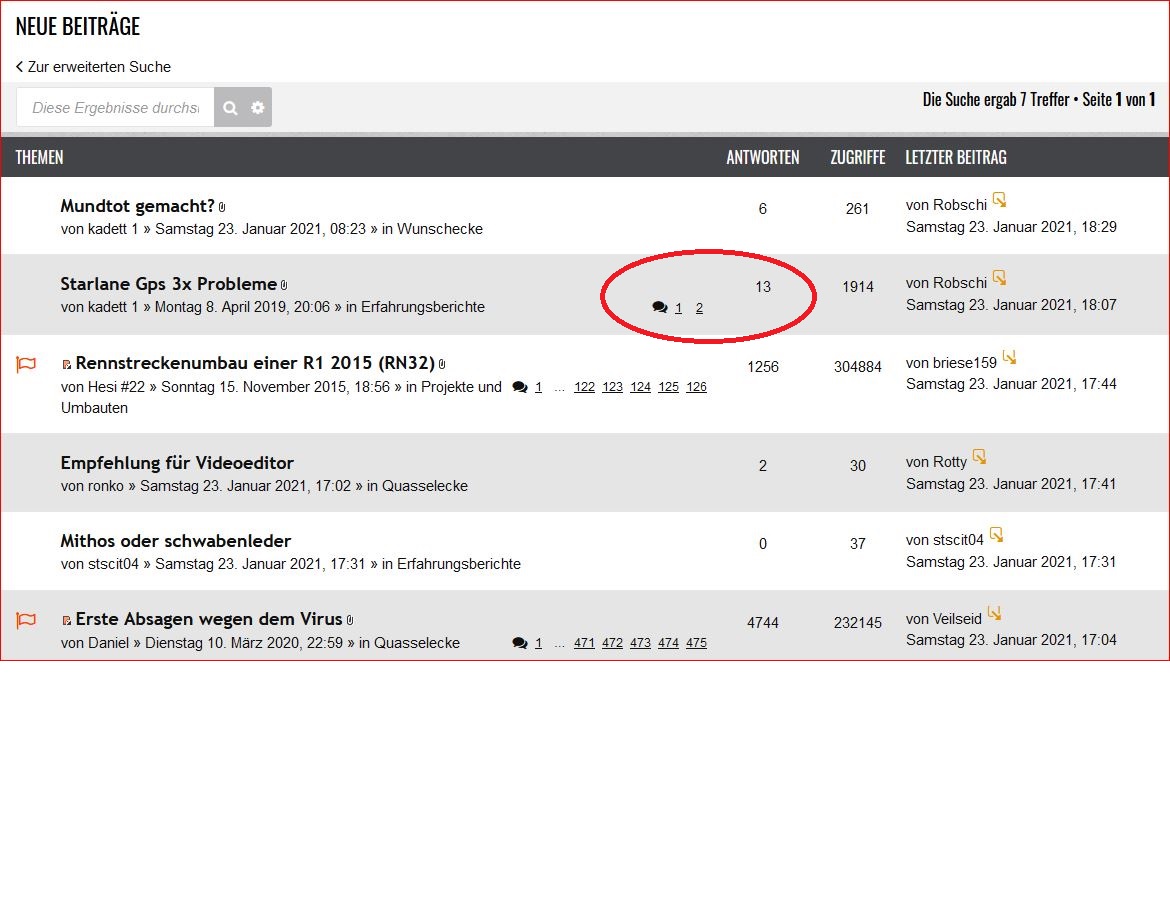Open page 2 of Starlane Gps topic
This screenshot has height=906, width=1170.
pos(699,308)
